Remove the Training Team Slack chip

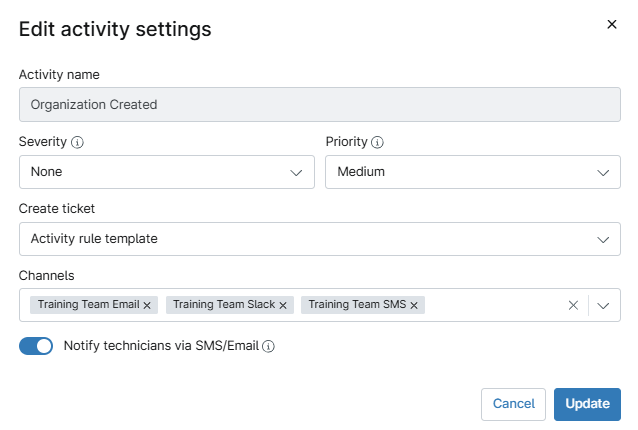coord(283,305)
